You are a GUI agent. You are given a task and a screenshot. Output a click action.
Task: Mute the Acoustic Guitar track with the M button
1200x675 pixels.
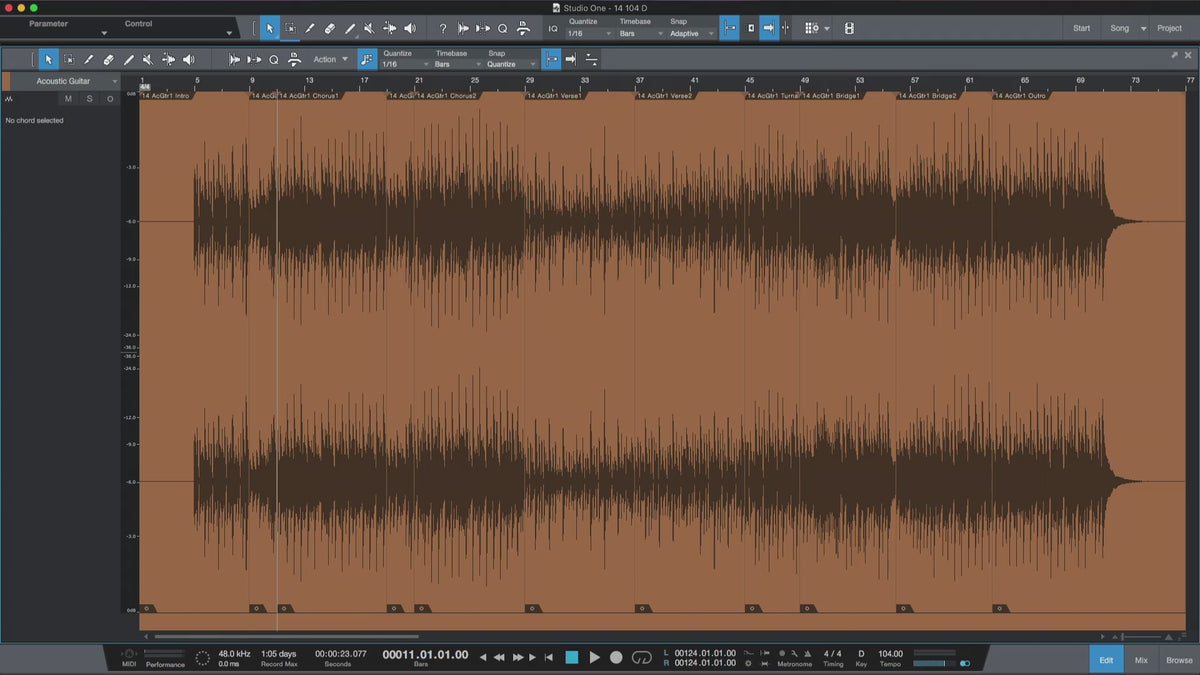point(68,99)
